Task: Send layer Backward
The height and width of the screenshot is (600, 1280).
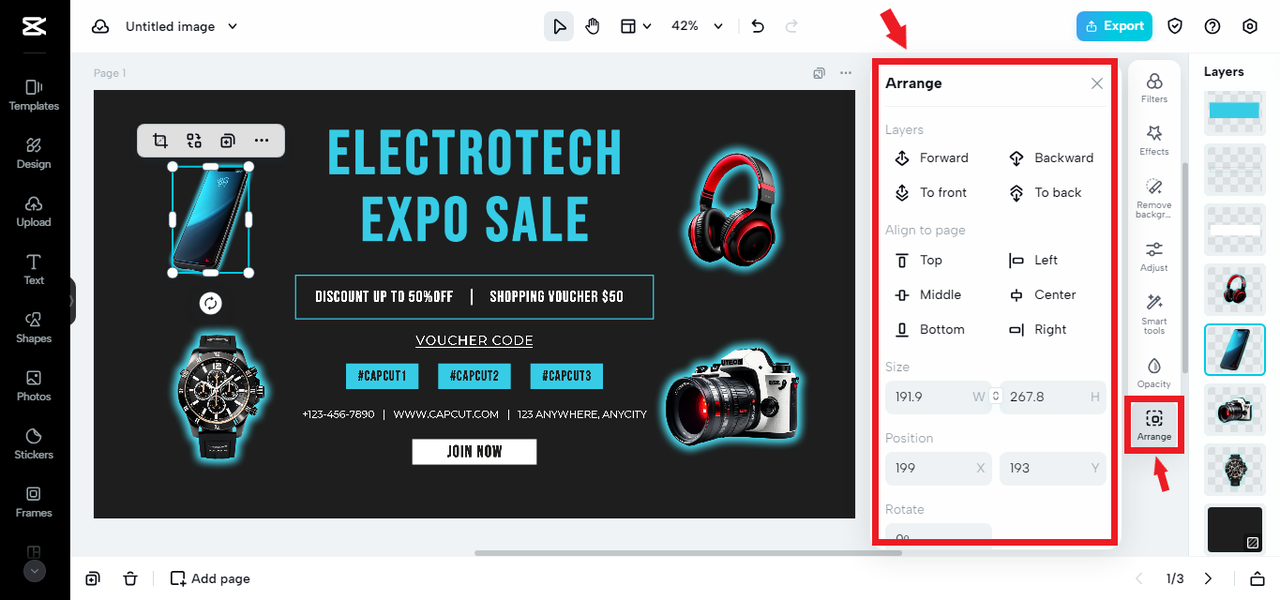Action: [1051, 158]
